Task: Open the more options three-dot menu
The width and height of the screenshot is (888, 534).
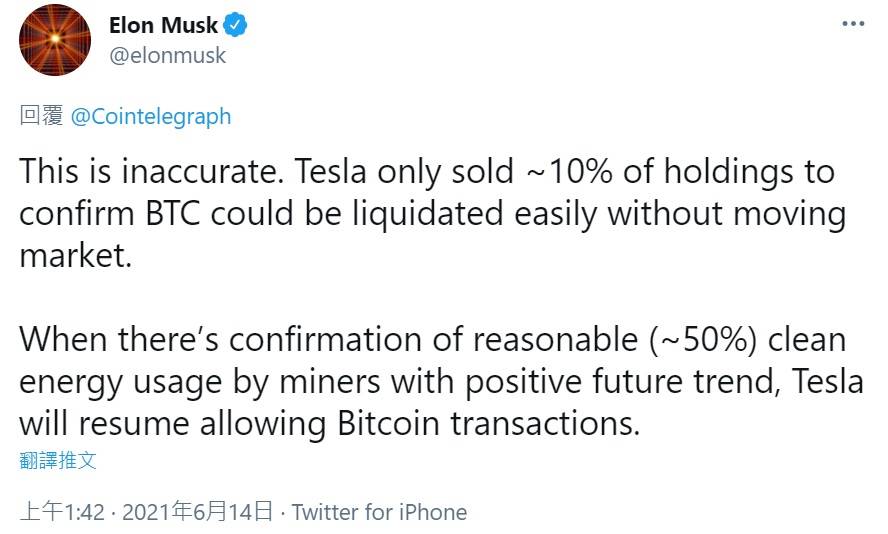Action: (x=853, y=24)
